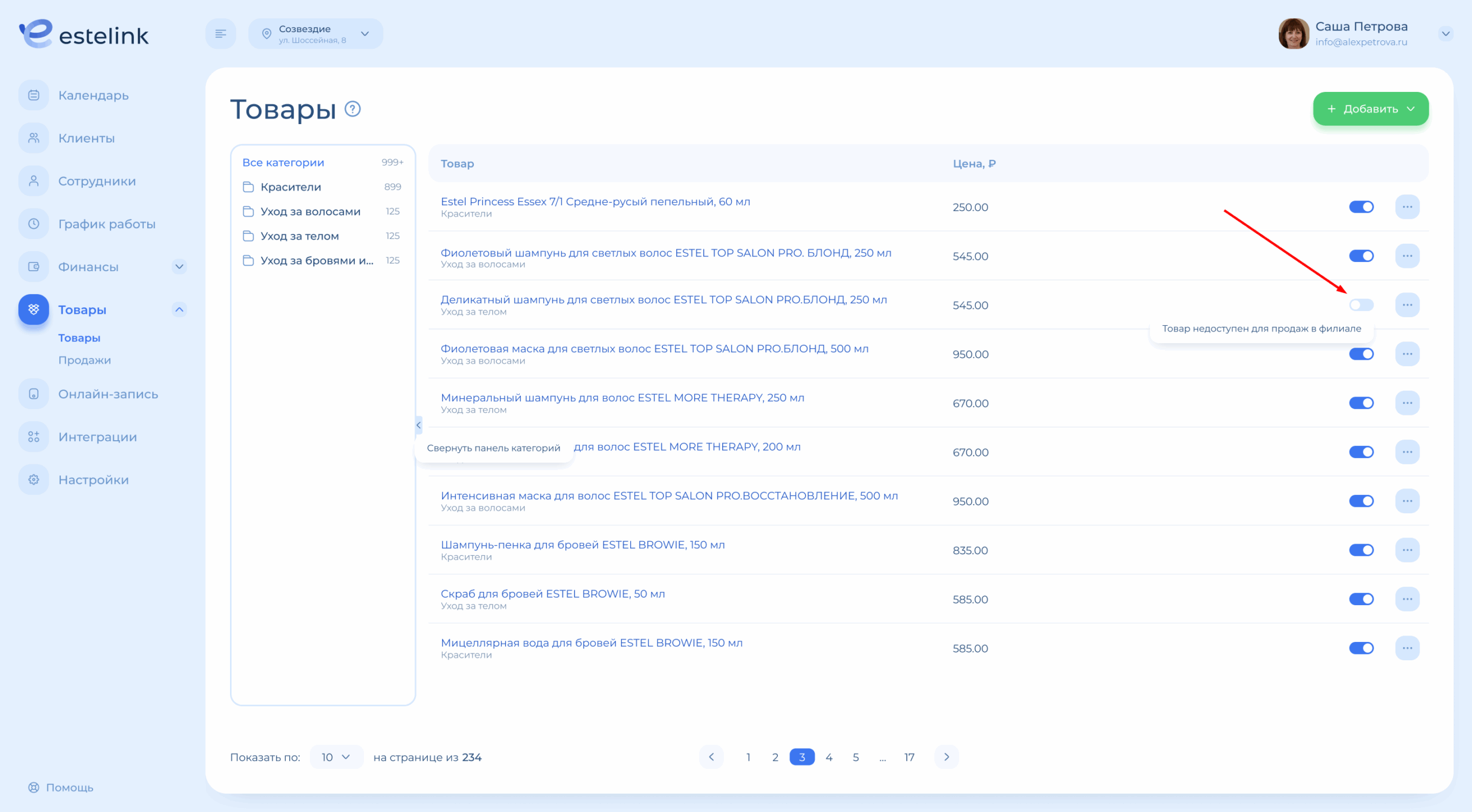Toggle availability of Минеральный шампунь
This screenshot has width=1472, height=812.
tap(1362, 403)
